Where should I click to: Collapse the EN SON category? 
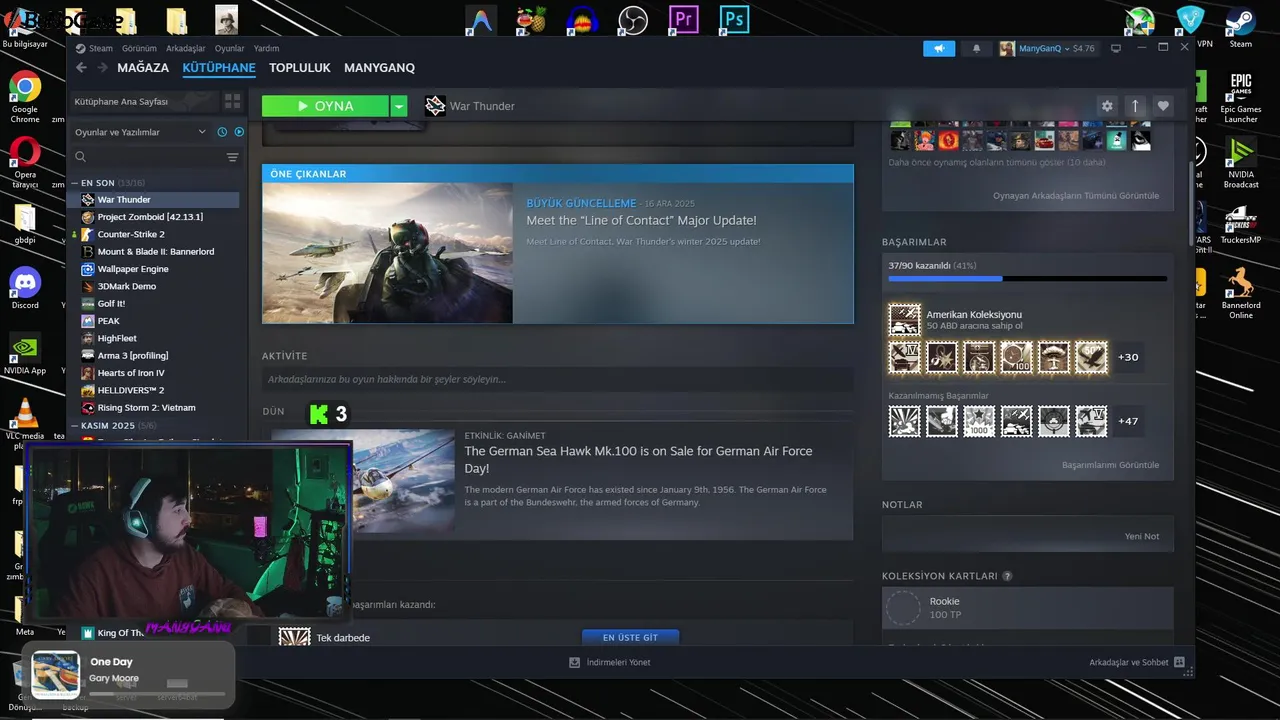click(75, 183)
